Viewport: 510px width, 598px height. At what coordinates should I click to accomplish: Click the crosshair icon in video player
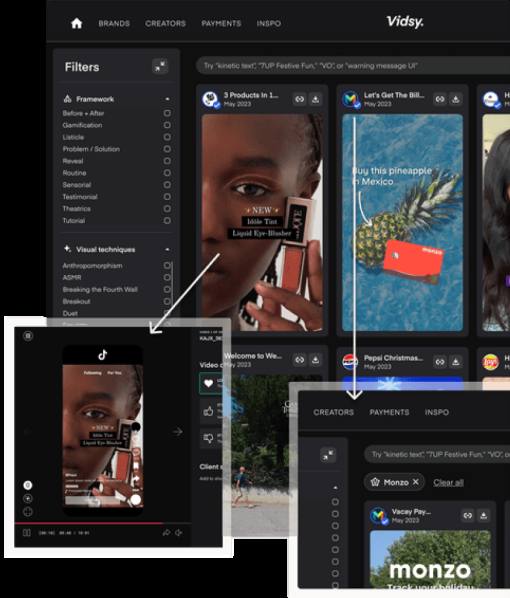click(28, 511)
